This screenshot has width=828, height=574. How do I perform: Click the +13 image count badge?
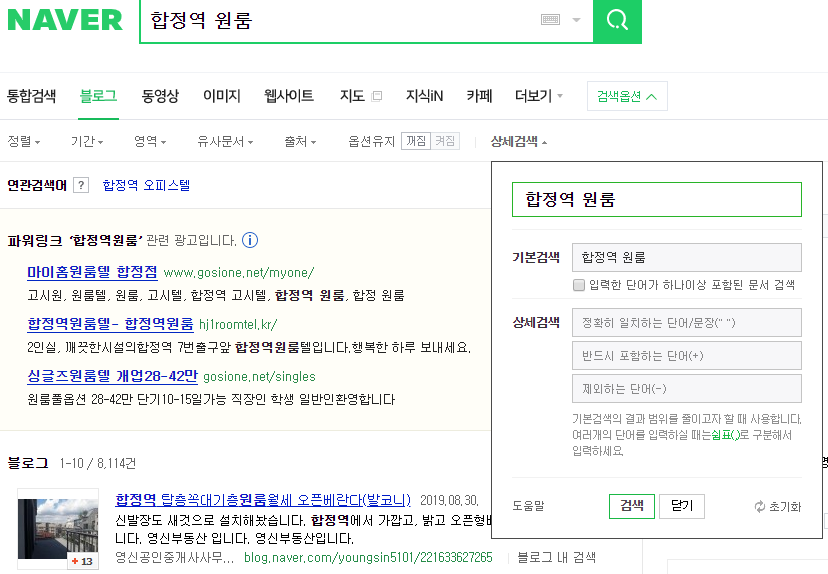pos(83,561)
